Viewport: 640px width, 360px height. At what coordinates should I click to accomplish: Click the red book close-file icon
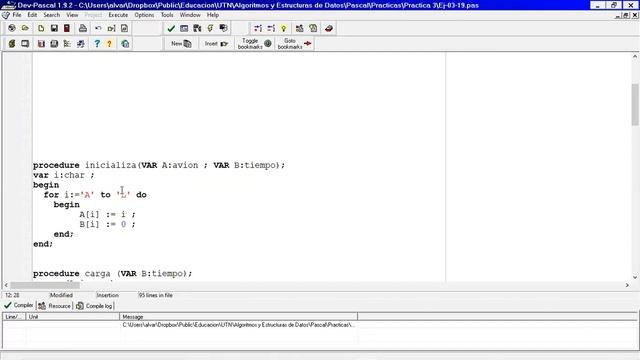(67, 29)
